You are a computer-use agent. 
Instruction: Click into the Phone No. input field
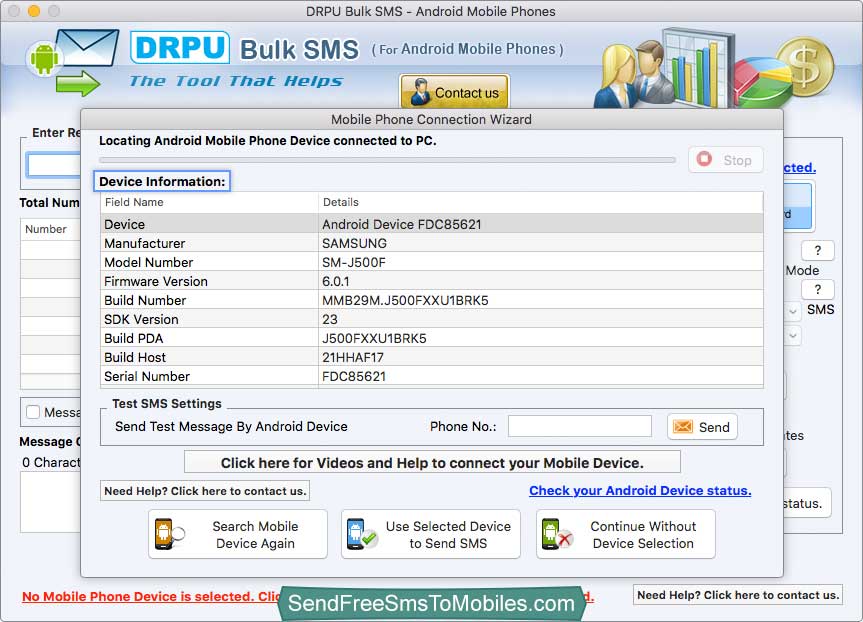tap(580, 426)
